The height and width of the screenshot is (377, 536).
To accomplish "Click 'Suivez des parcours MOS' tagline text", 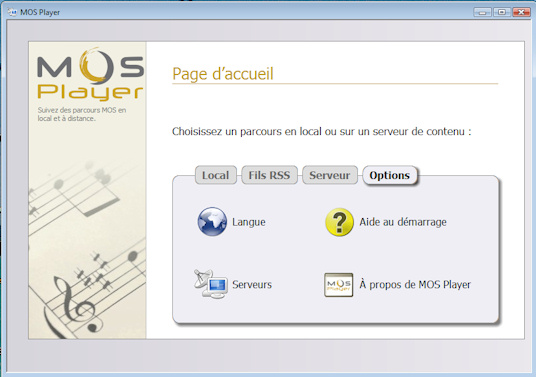I will [82, 114].
